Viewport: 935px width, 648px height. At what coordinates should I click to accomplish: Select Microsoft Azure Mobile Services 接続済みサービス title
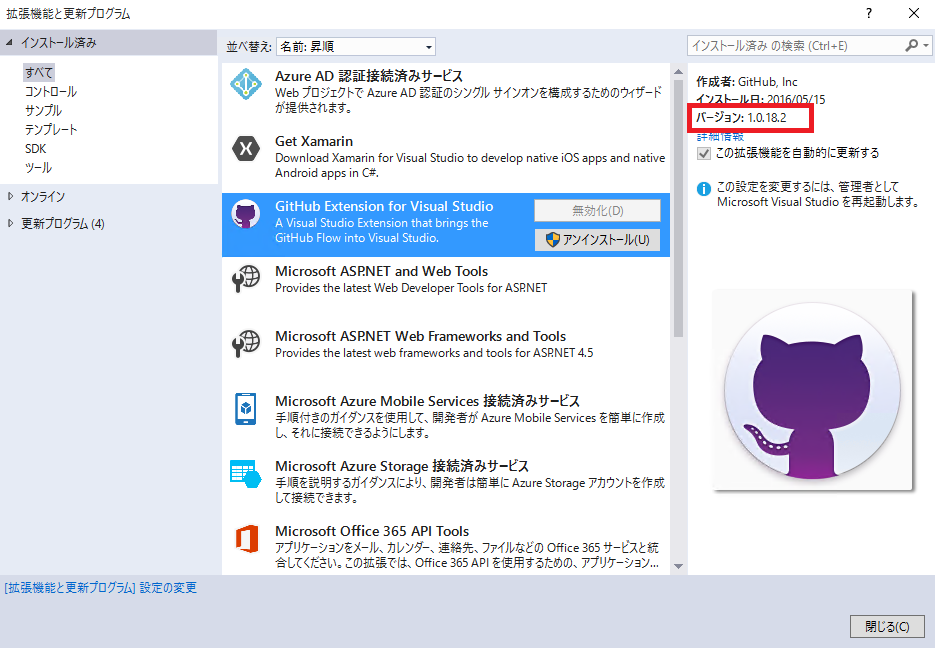click(x=428, y=401)
